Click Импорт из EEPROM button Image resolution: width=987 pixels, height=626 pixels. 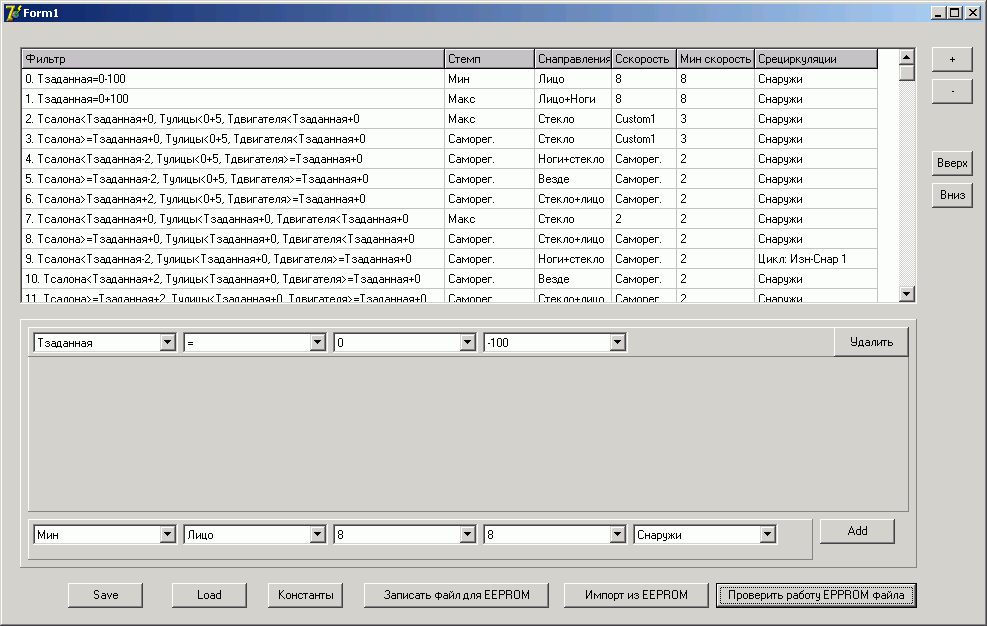[x=636, y=595]
